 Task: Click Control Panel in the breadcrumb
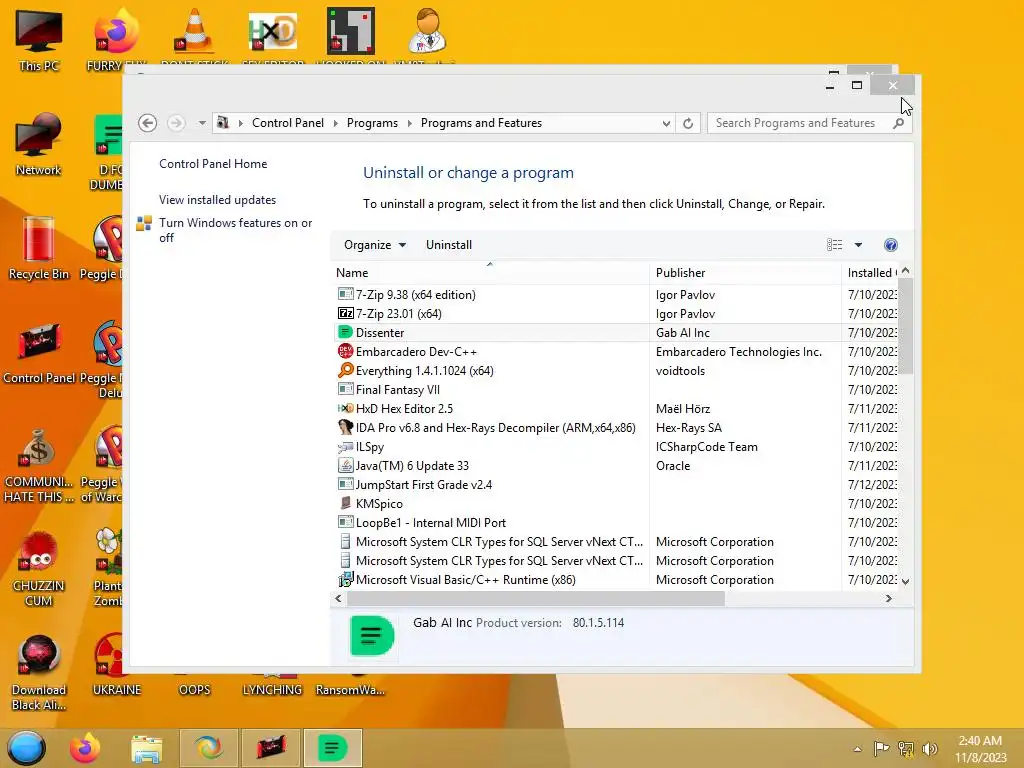288,123
